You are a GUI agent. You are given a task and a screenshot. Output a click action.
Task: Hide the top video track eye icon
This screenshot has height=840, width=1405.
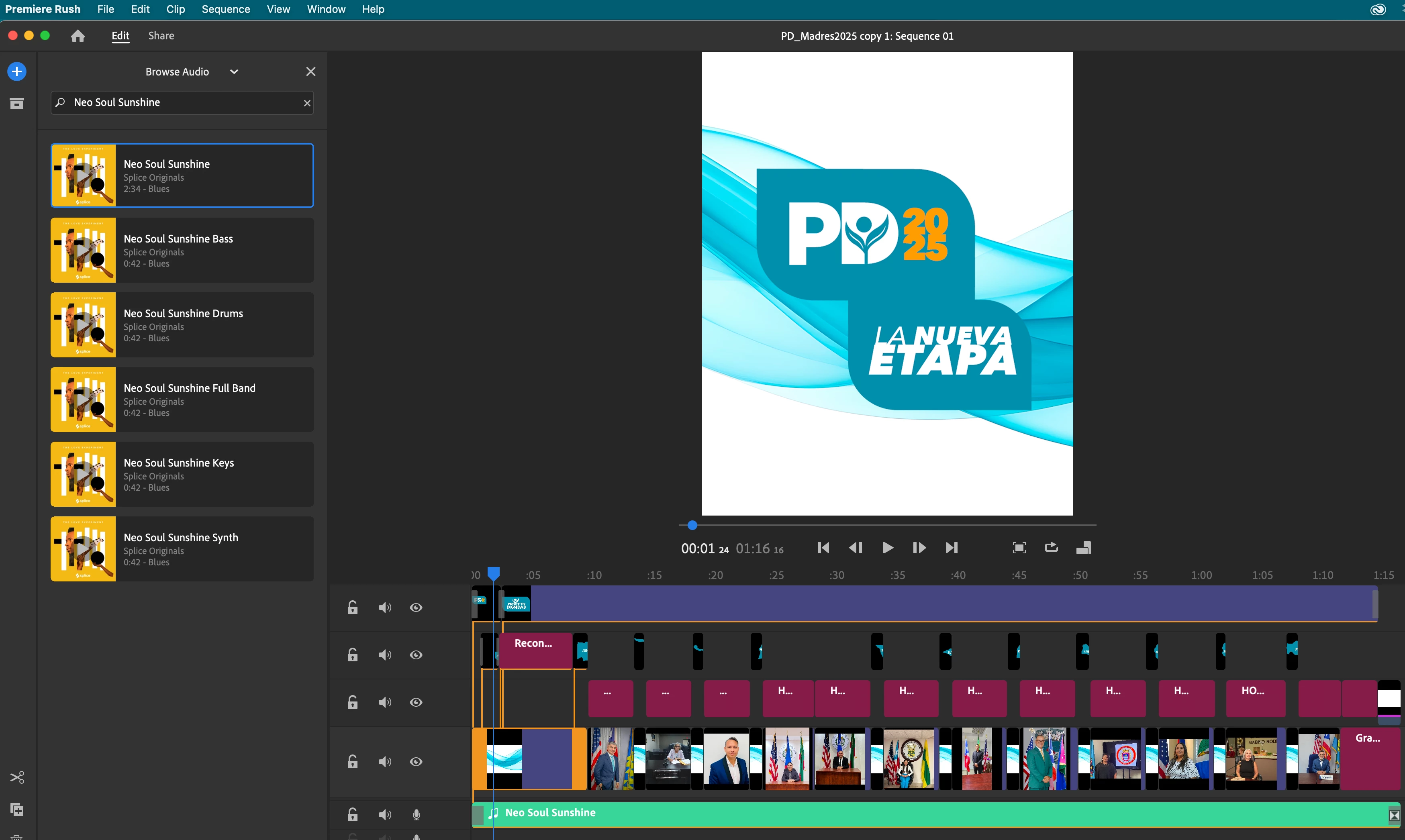[x=416, y=608]
